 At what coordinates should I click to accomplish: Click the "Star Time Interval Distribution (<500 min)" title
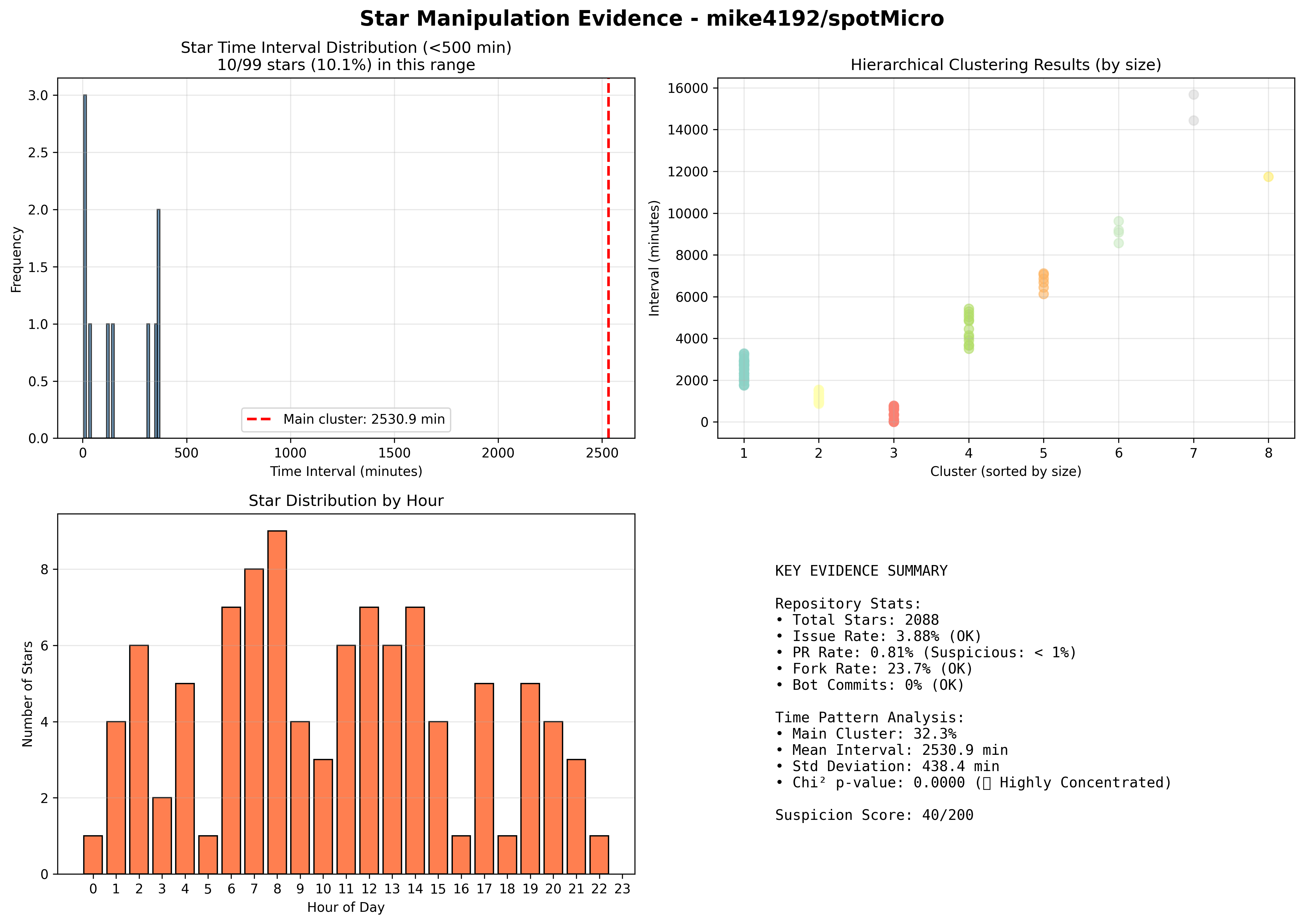(x=346, y=48)
